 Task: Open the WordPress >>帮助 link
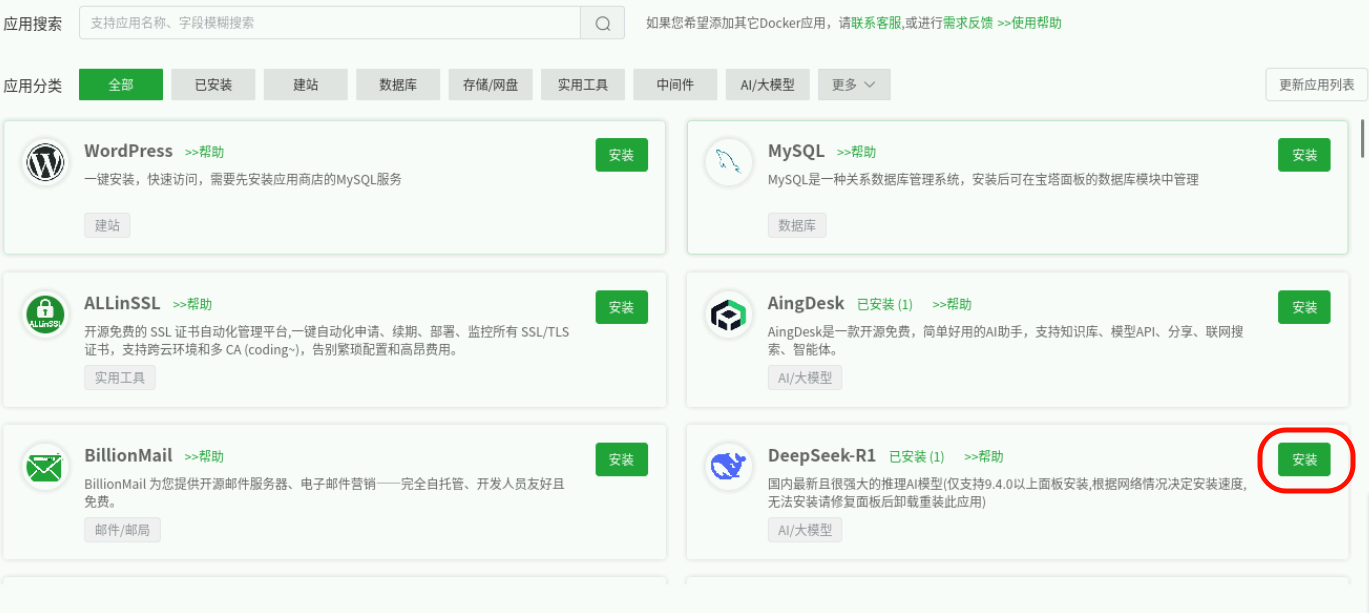pos(204,152)
